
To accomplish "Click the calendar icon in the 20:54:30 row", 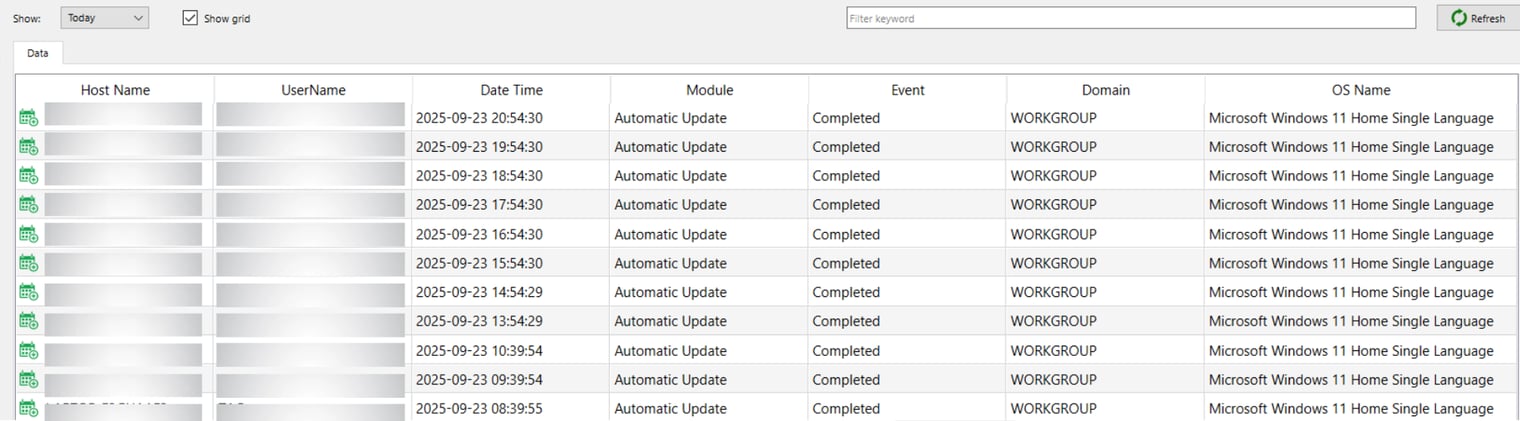I will pos(28,118).
